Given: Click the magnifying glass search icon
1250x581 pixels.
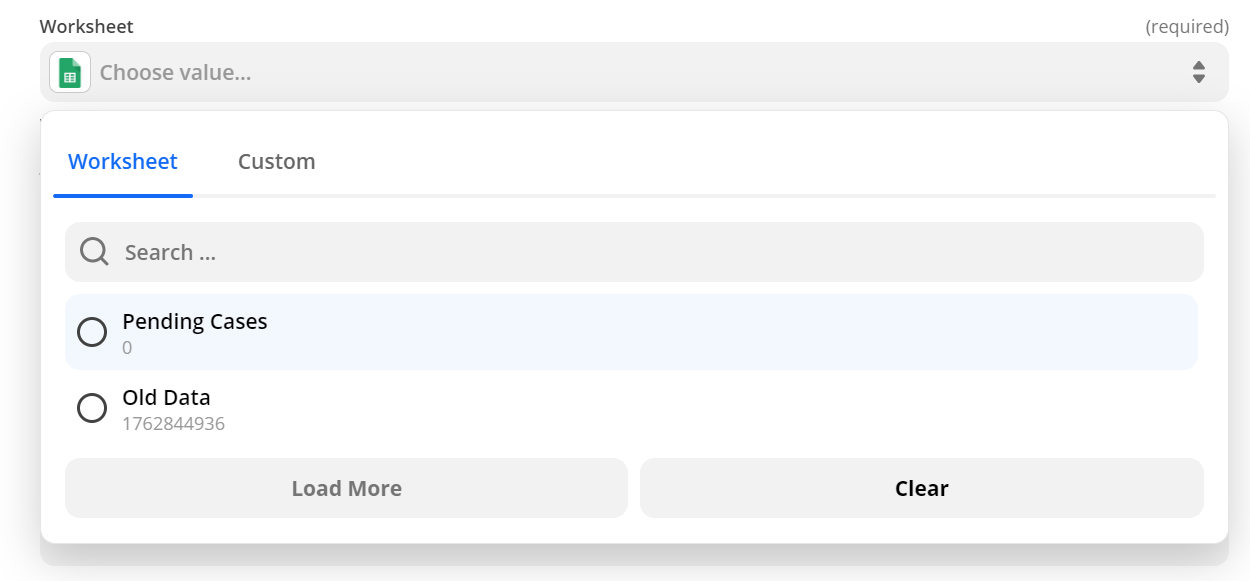Looking at the screenshot, I should 94,251.
